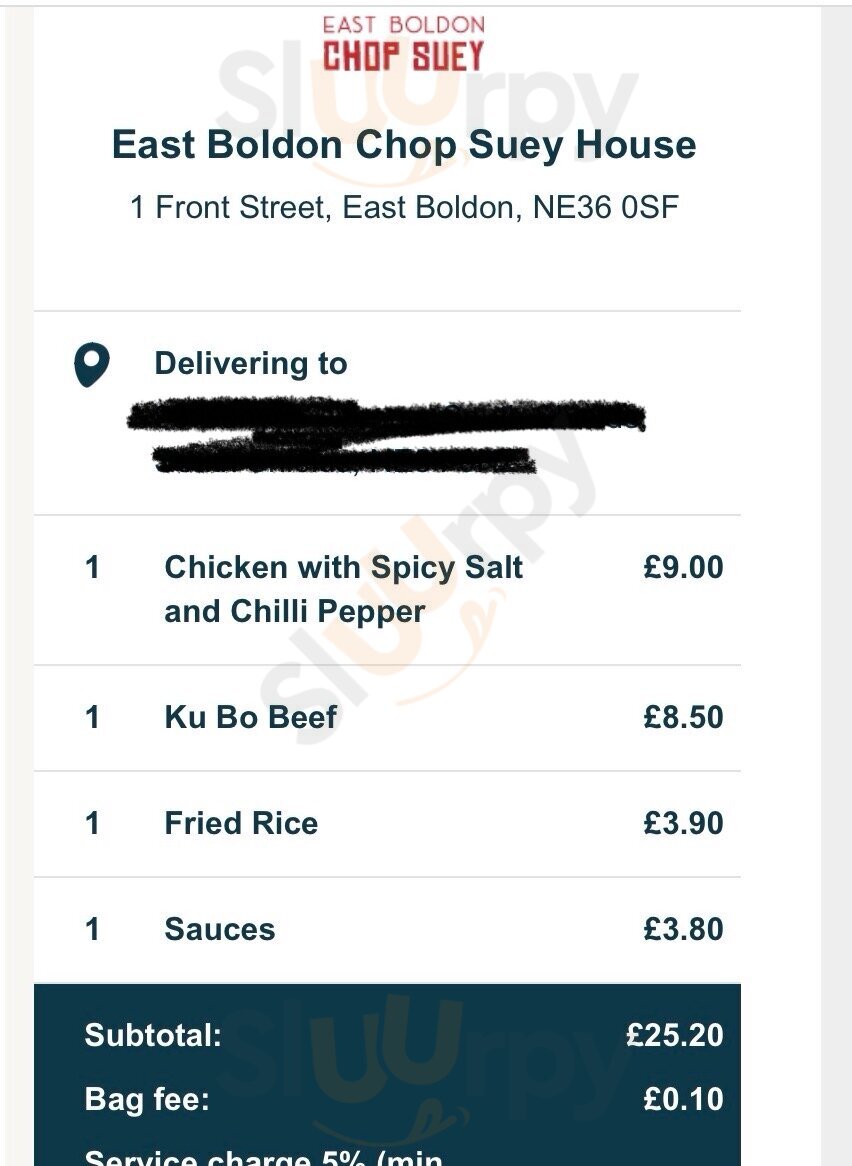Screen dimensions: 852x1166
Task: Click the Bag fee label
Action: 147,1099
